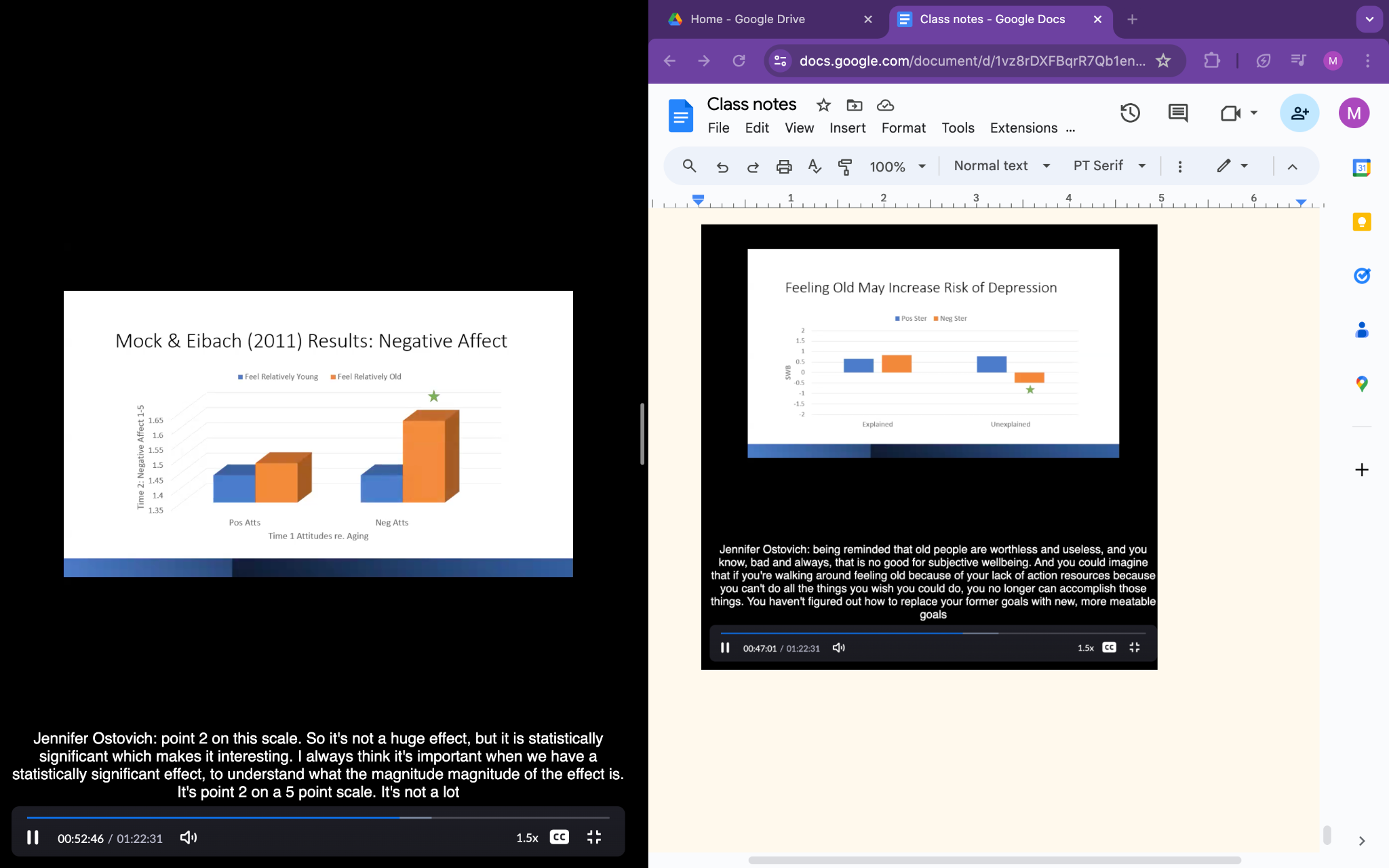Open the Insert menu

(847, 128)
